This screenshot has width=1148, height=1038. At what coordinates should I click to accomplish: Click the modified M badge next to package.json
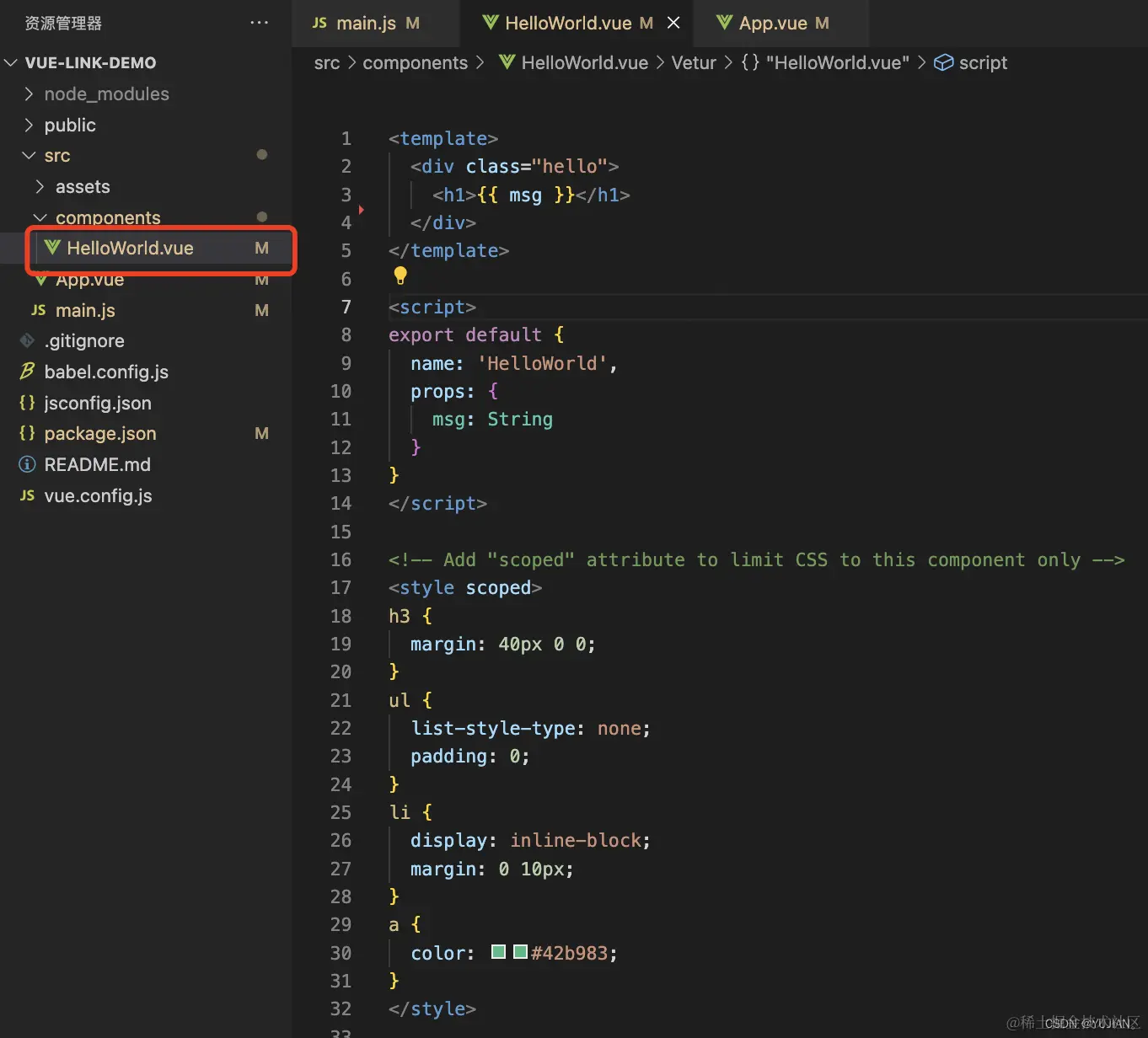point(261,434)
